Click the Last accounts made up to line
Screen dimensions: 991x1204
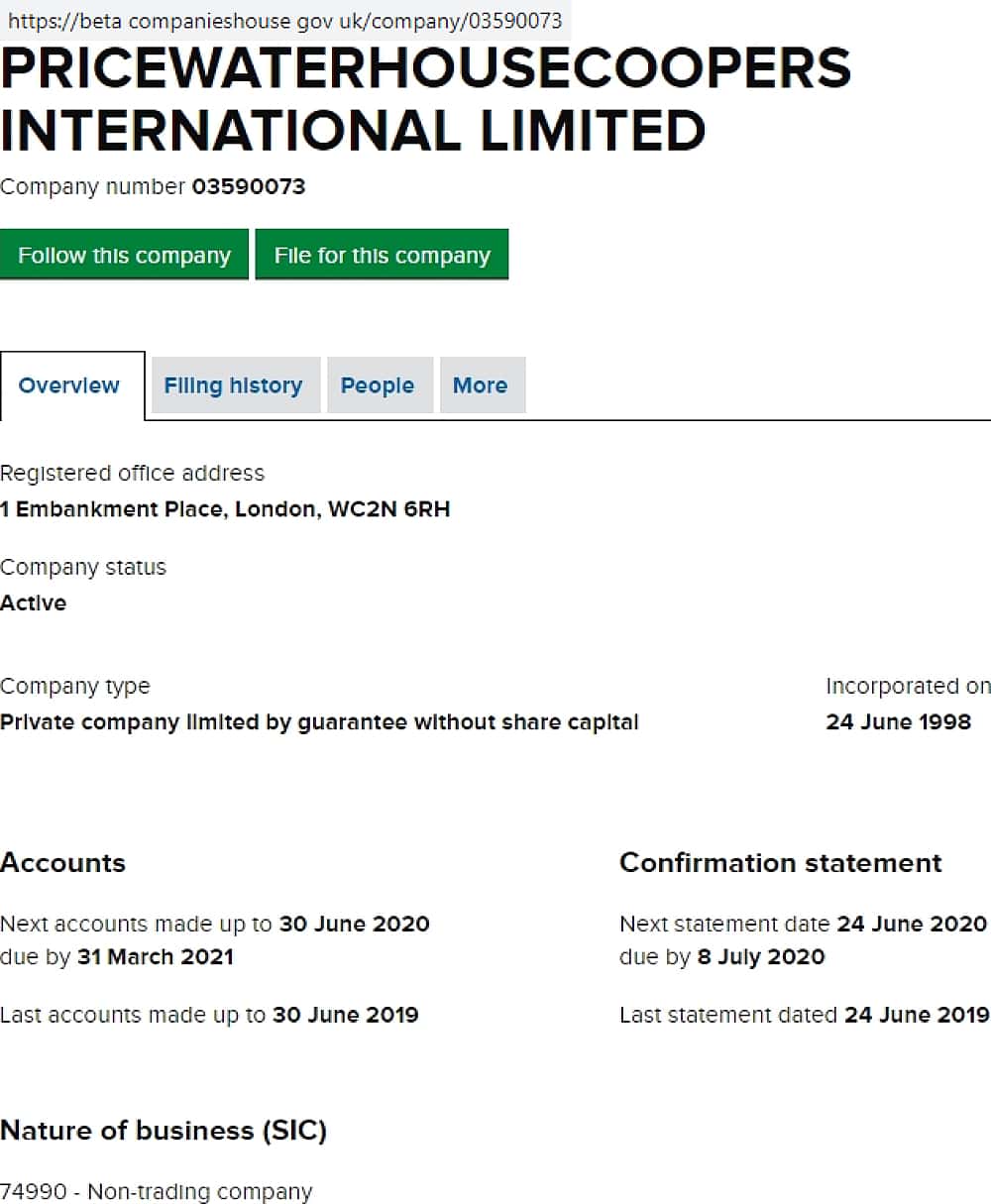209,1015
